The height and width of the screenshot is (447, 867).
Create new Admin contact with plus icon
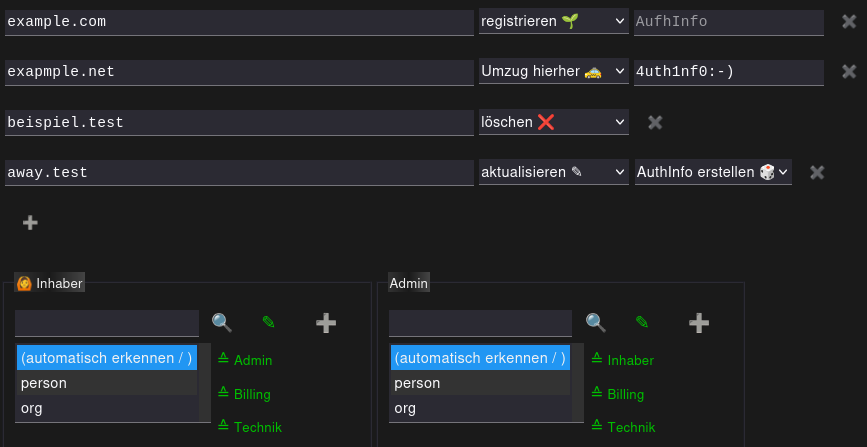[699, 323]
